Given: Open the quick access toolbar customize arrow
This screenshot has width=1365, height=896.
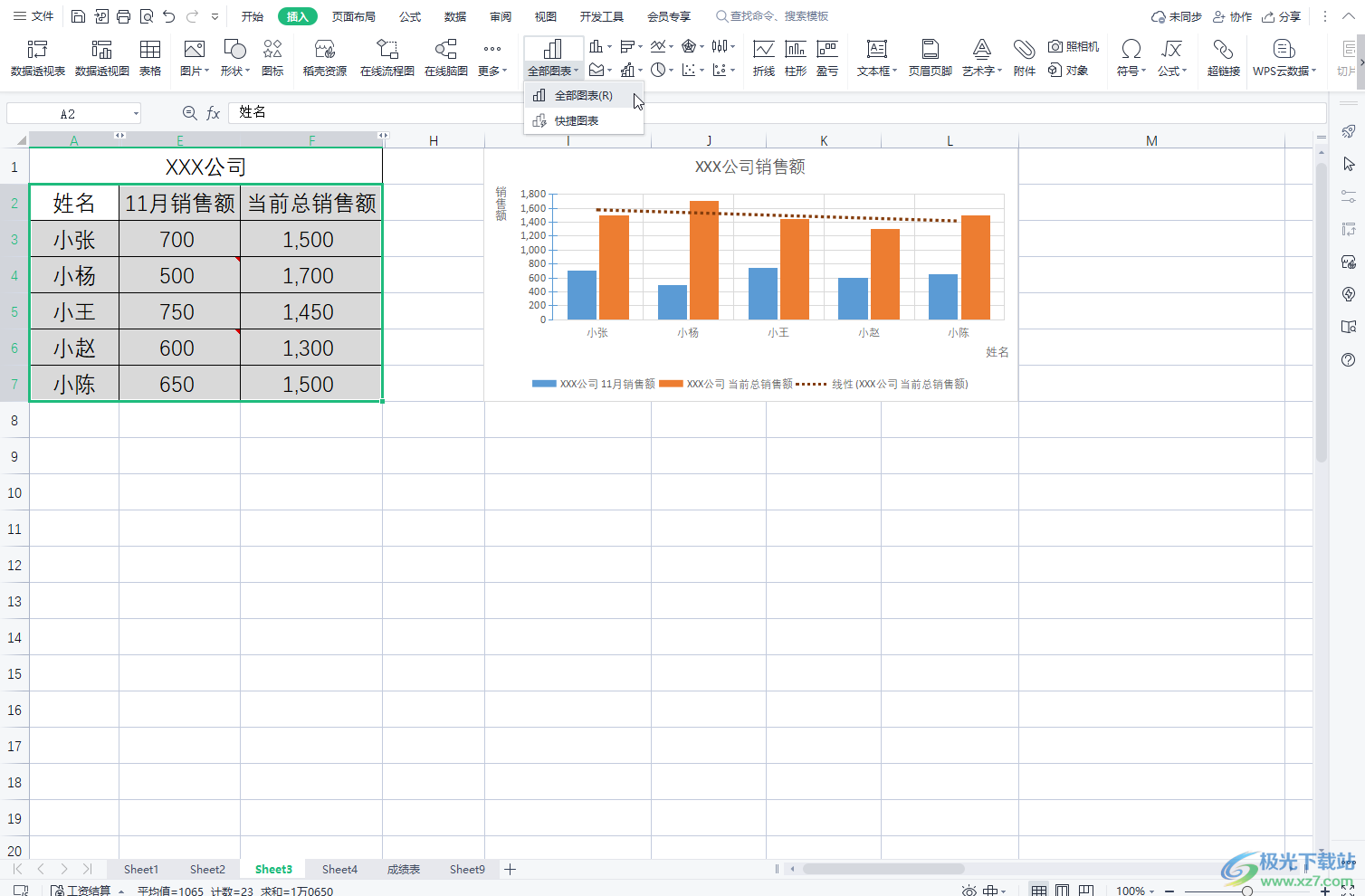Looking at the screenshot, I should (215, 16).
